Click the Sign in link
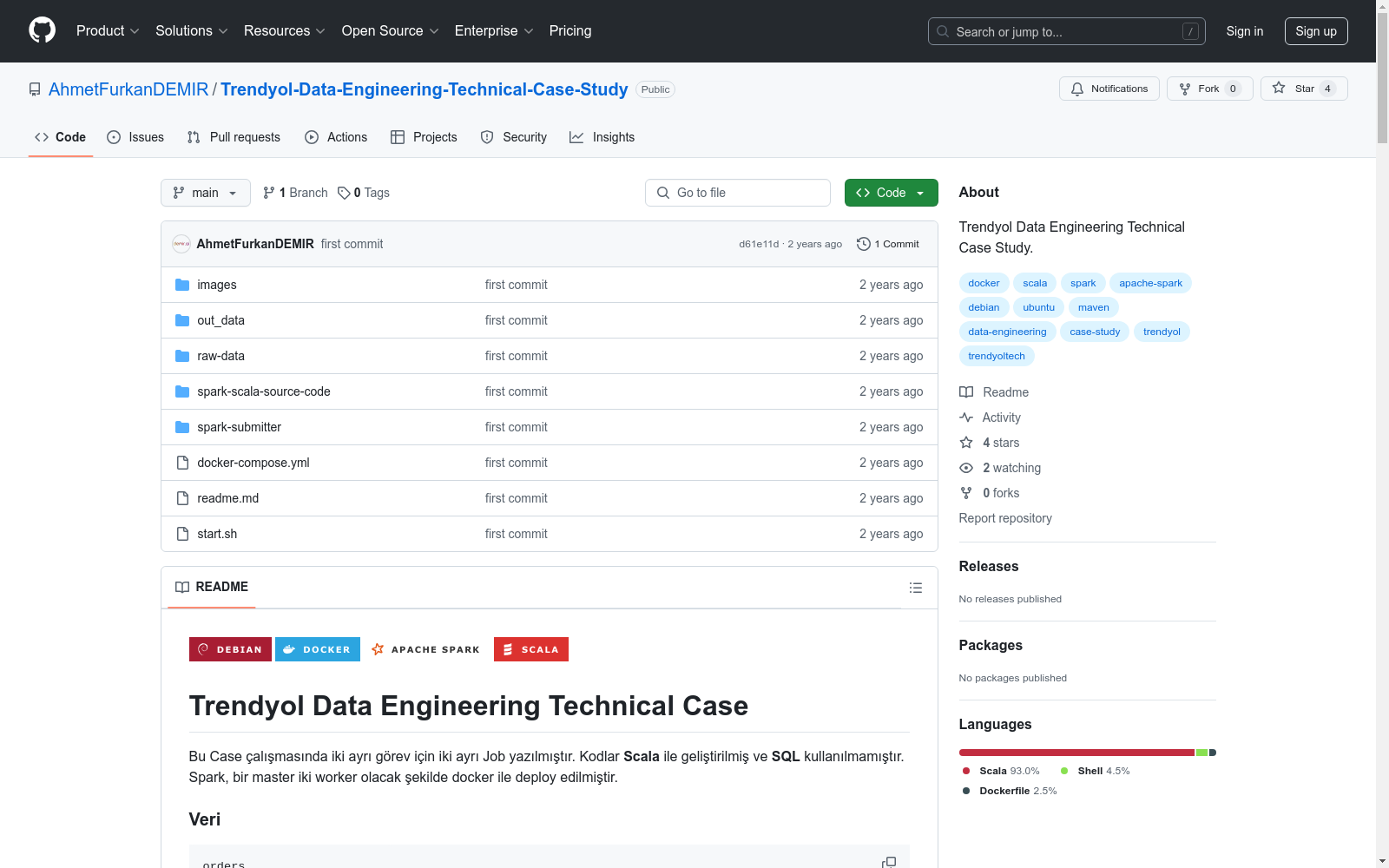Screen dimensions: 1389x868 1245,31
